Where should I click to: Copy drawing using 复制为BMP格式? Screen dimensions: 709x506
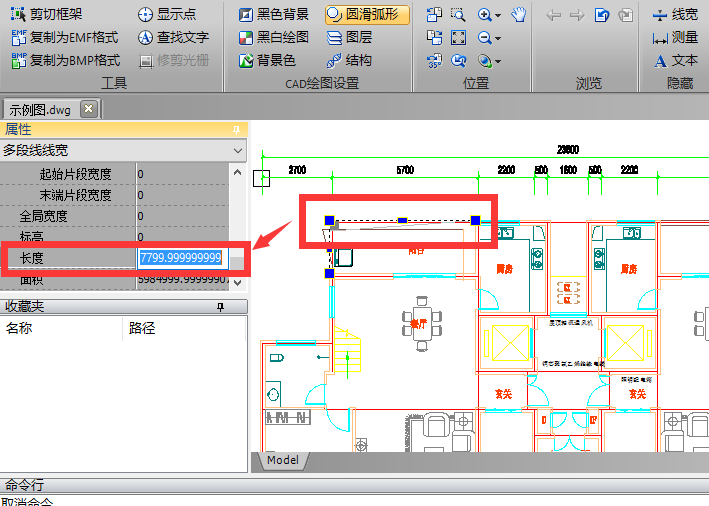click(x=66, y=61)
